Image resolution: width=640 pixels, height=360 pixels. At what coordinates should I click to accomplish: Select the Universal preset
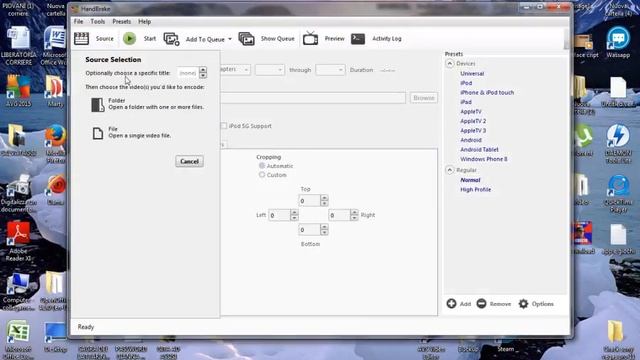pos(472,73)
